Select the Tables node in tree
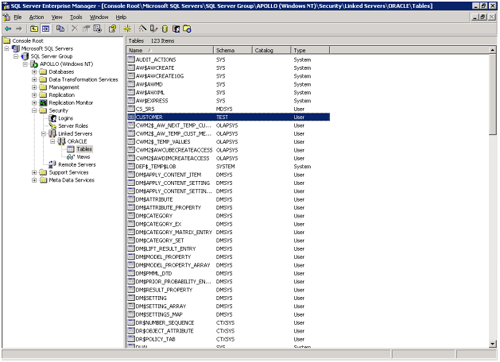Screen dimensions: 500x362 tap(84, 149)
